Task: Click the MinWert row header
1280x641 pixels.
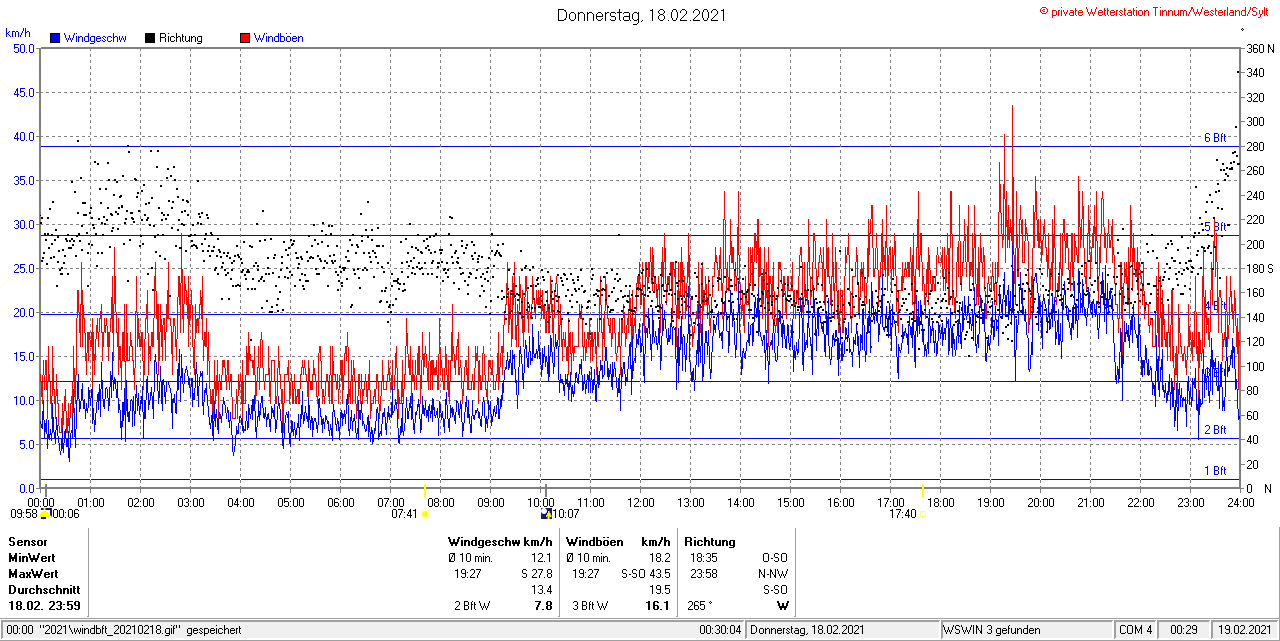Action: 32,558
